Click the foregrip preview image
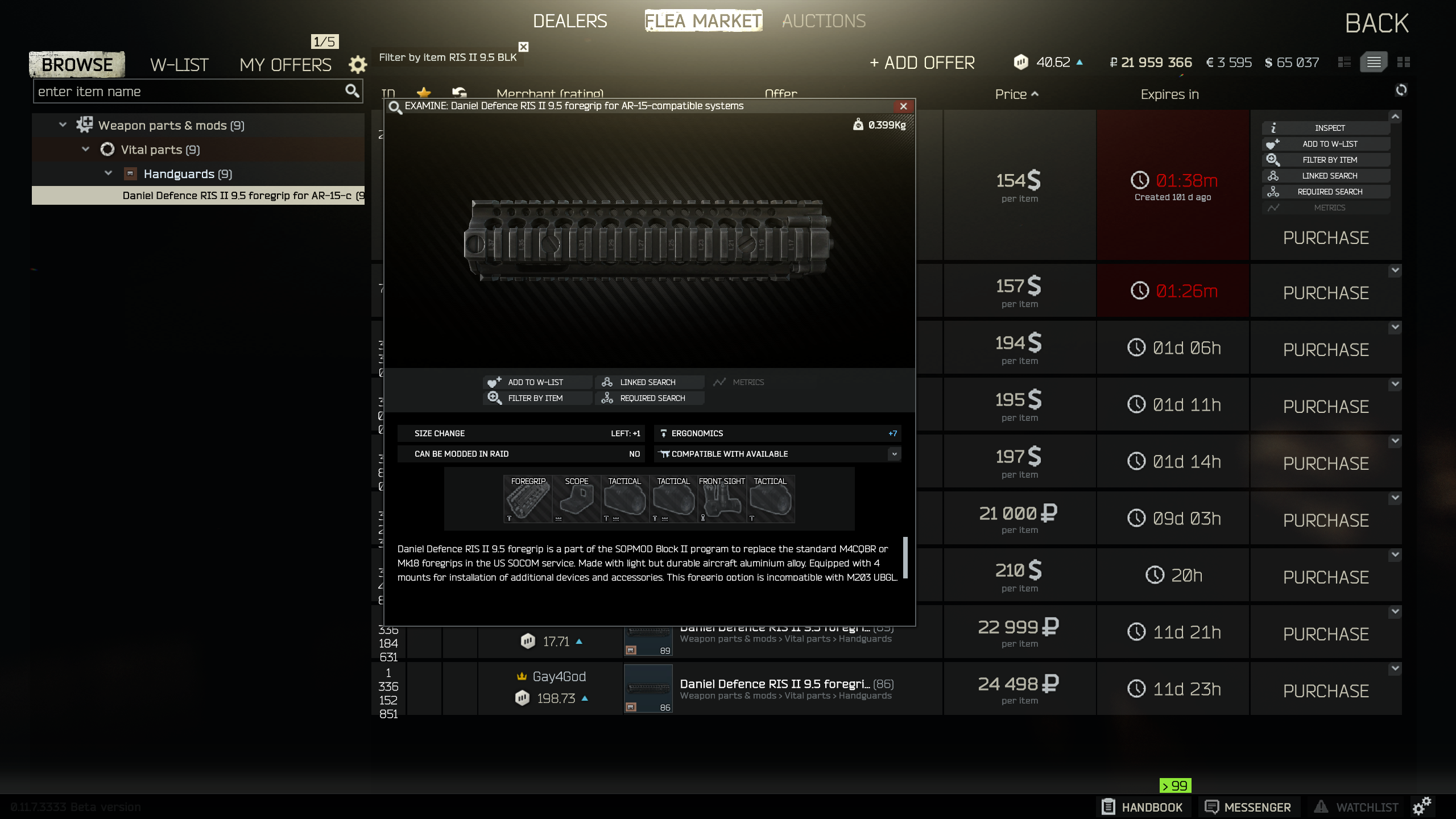The height and width of the screenshot is (819, 1456). pyautogui.click(x=648, y=241)
